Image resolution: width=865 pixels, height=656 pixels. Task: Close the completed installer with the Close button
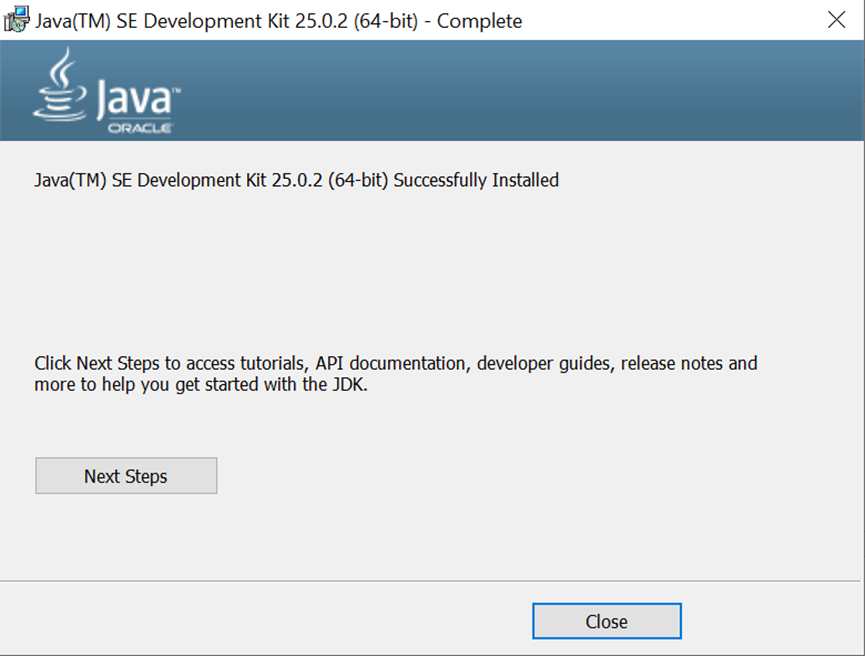point(606,621)
